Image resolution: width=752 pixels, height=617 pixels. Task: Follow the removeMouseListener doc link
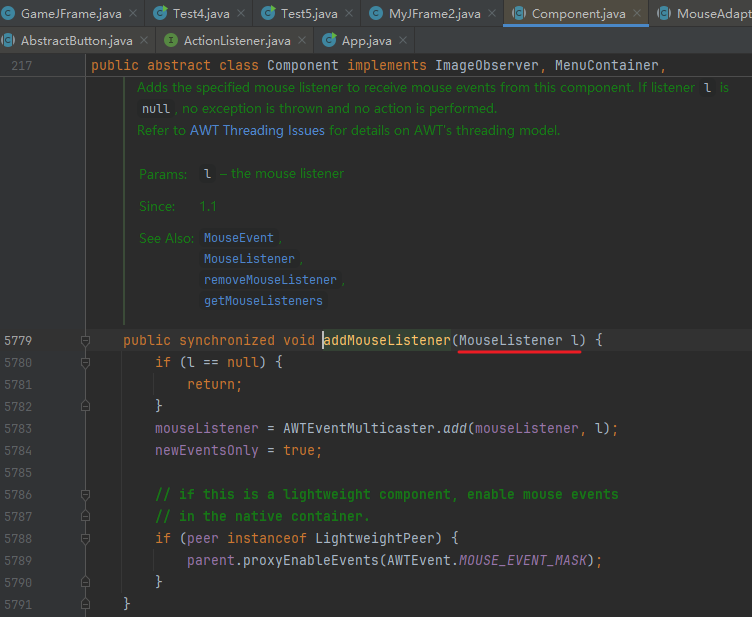click(x=270, y=280)
